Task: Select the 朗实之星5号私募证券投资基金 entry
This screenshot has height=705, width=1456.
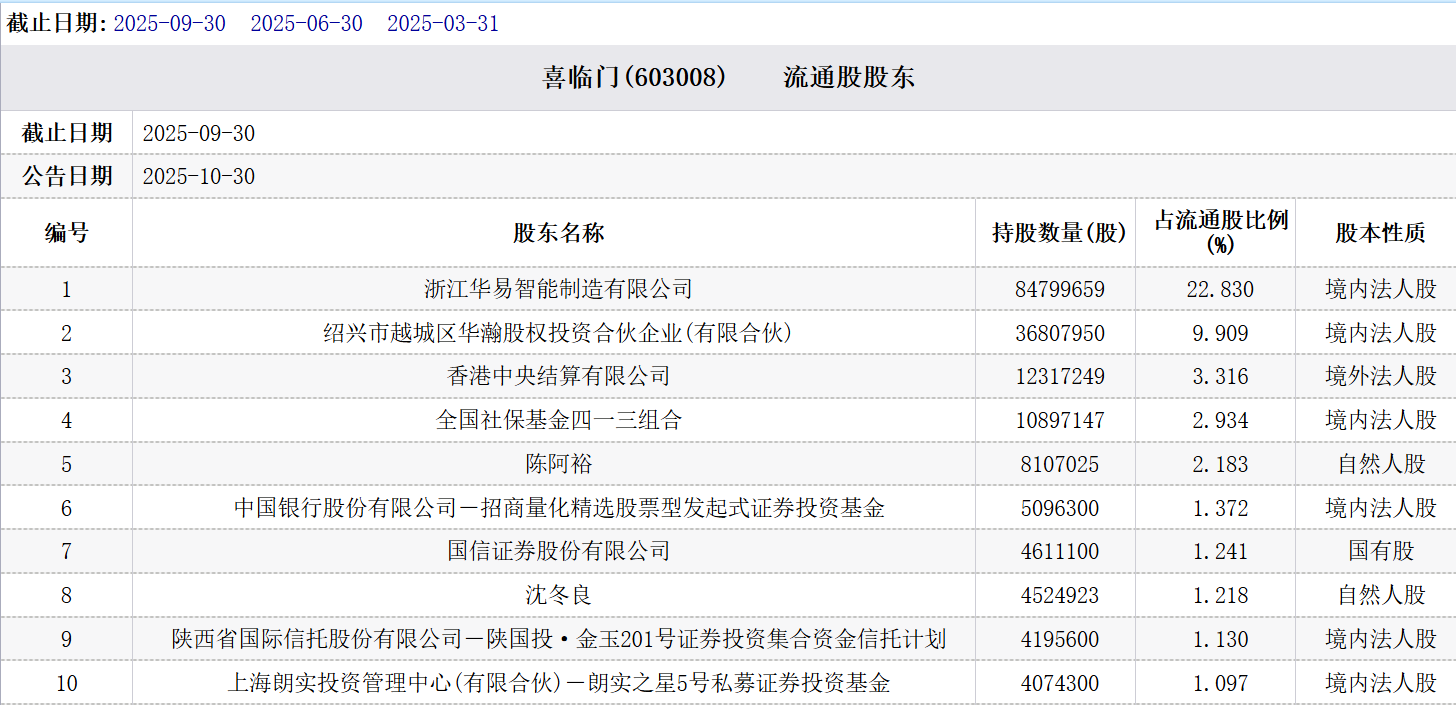Action: click(558, 684)
